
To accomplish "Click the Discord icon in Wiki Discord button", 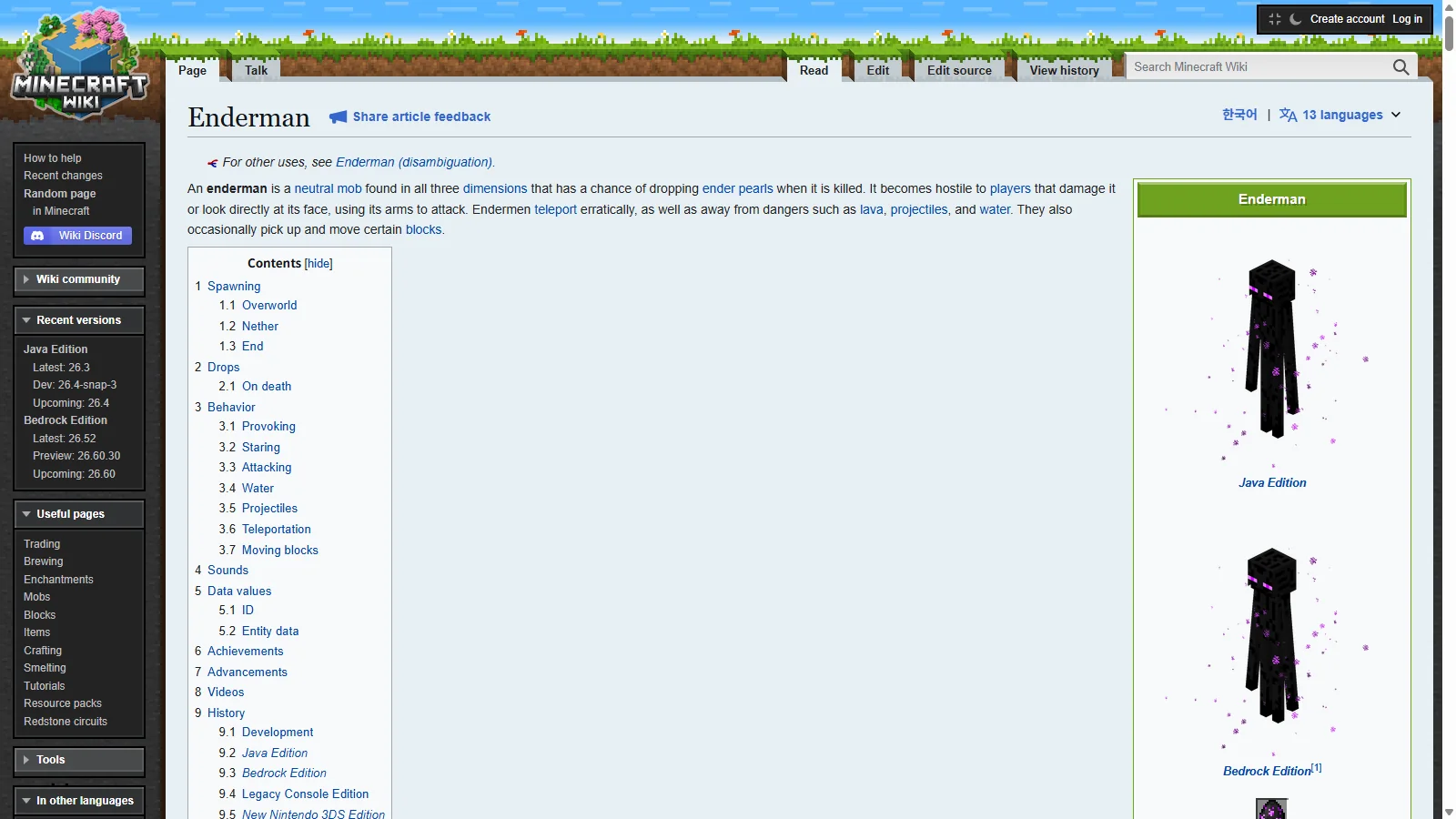I will [x=37, y=236].
